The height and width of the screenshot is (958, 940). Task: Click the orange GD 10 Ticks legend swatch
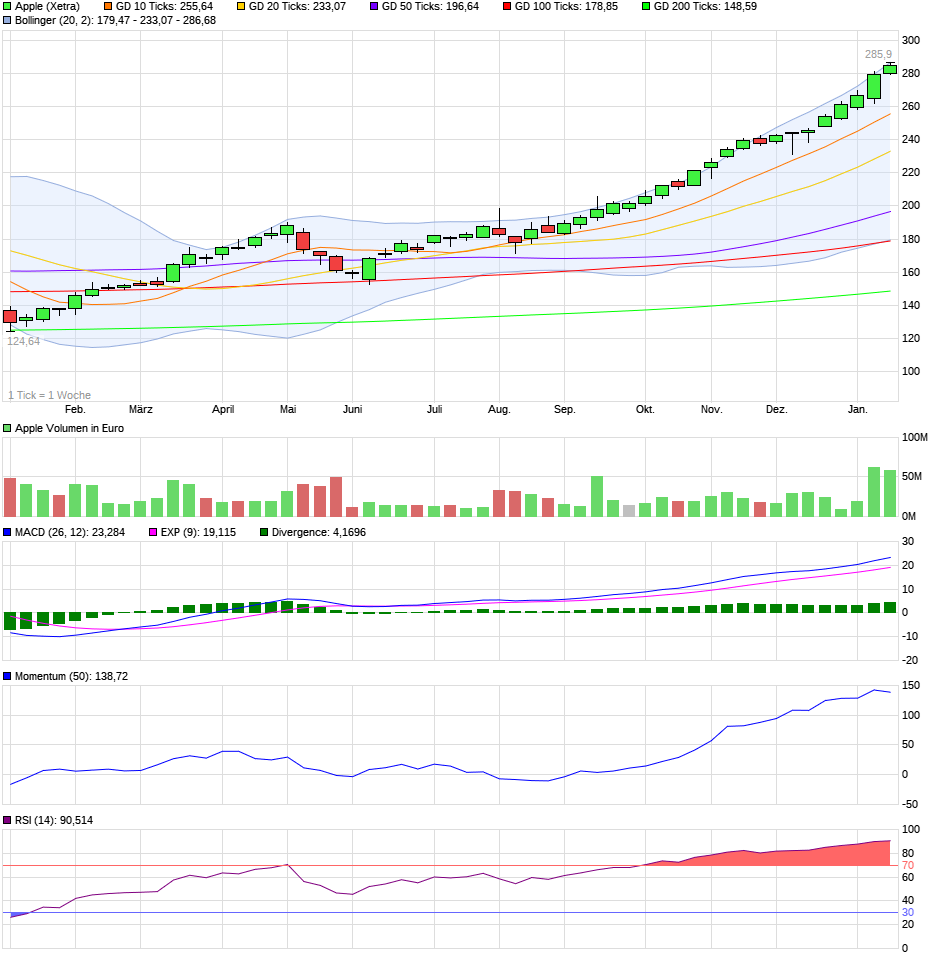pyautogui.click(x=108, y=7)
